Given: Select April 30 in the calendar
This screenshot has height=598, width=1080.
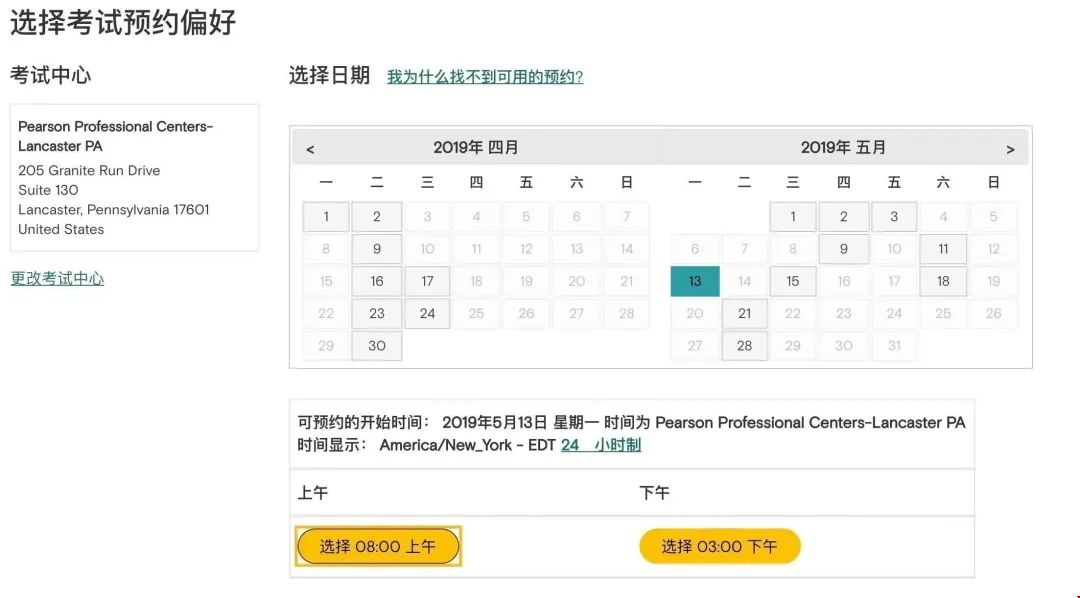Looking at the screenshot, I should 377,346.
